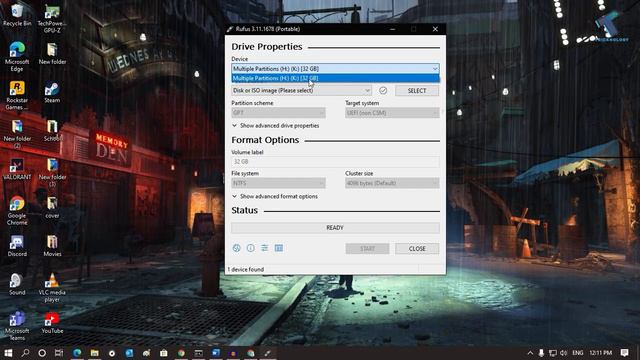Click the checksum checkmark icon beside SELECT
Screen dimensions: 640x360
point(383,90)
